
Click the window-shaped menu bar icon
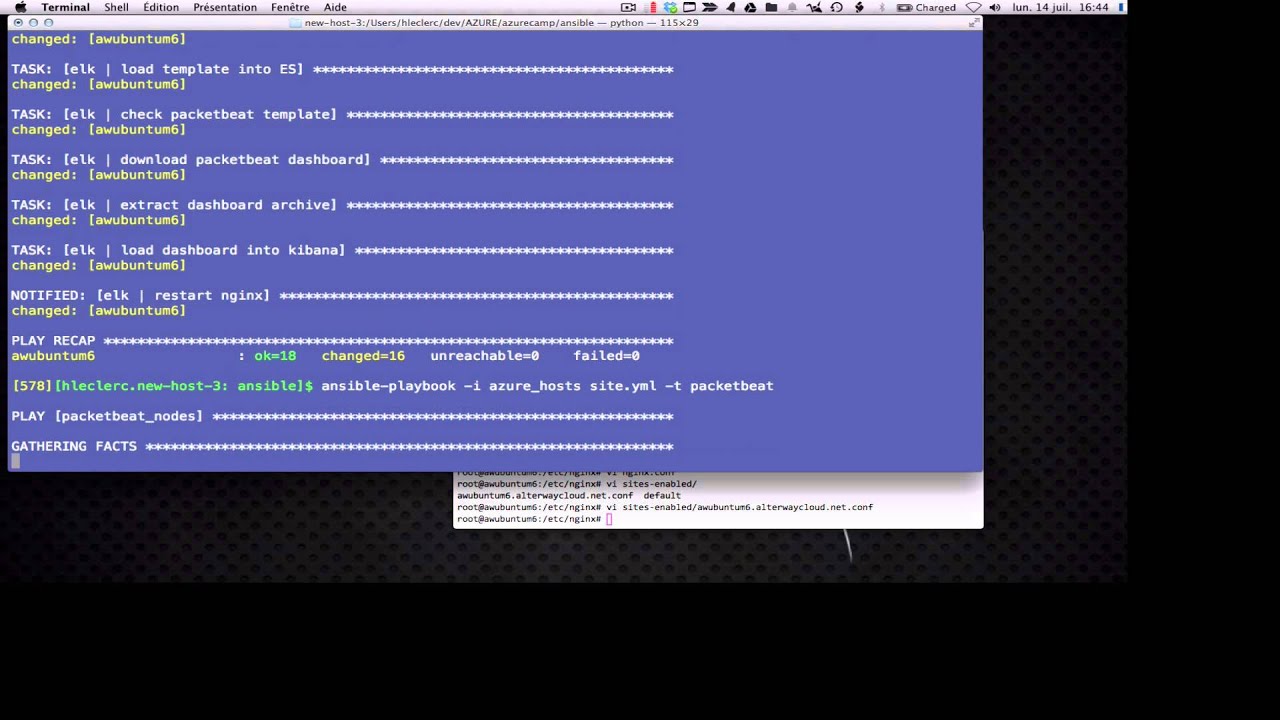coord(689,7)
